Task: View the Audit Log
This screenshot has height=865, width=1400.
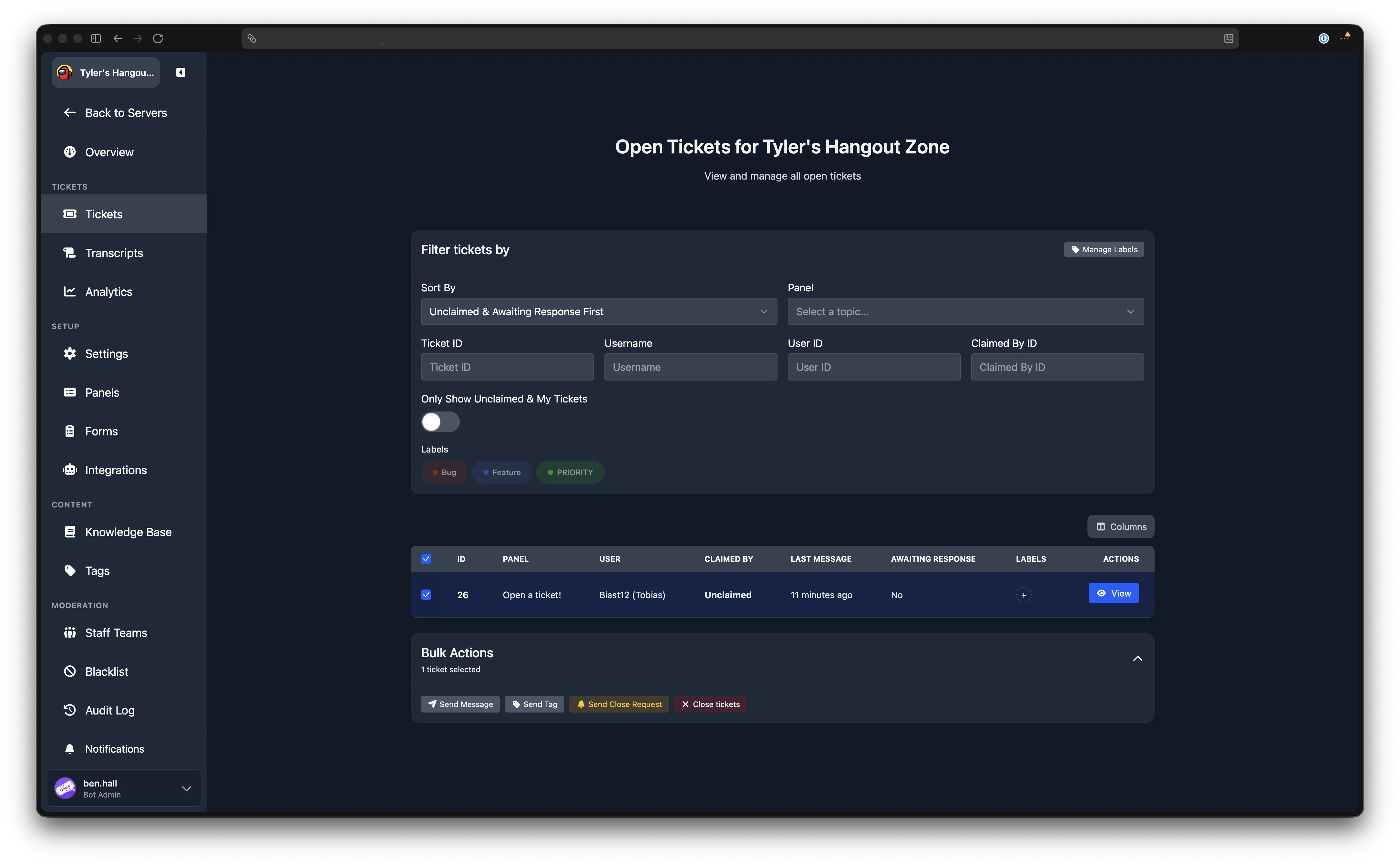Action: pyautogui.click(x=124, y=711)
